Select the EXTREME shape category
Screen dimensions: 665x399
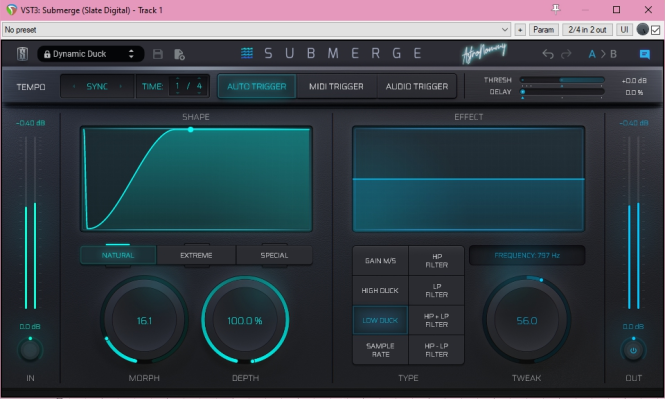click(196, 255)
